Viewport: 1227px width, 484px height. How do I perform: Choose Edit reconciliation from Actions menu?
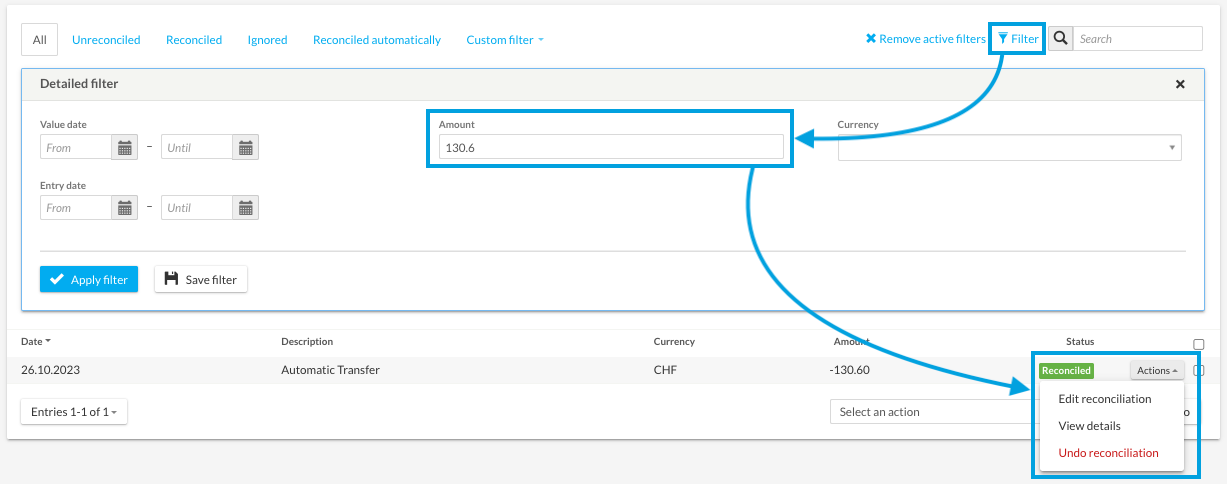click(x=1104, y=398)
